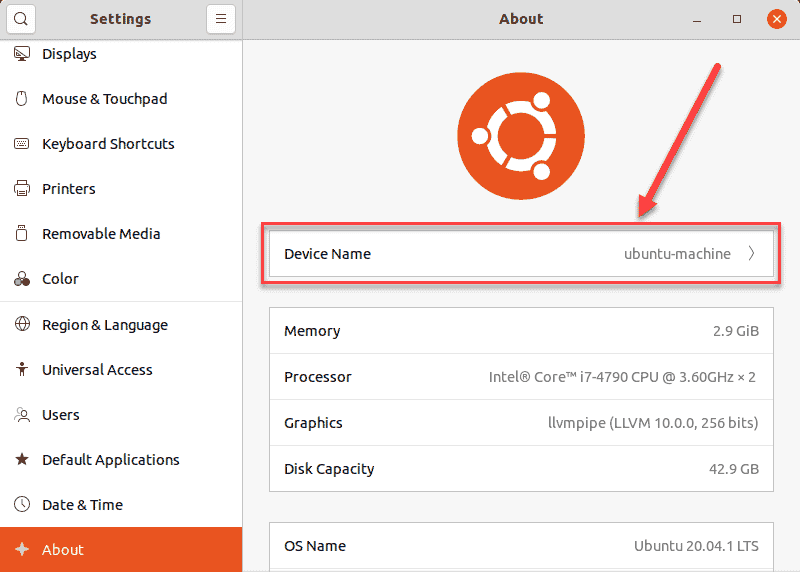The image size is (800, 572).
Task: Open the Users panel
Action: tap(121, 414)
